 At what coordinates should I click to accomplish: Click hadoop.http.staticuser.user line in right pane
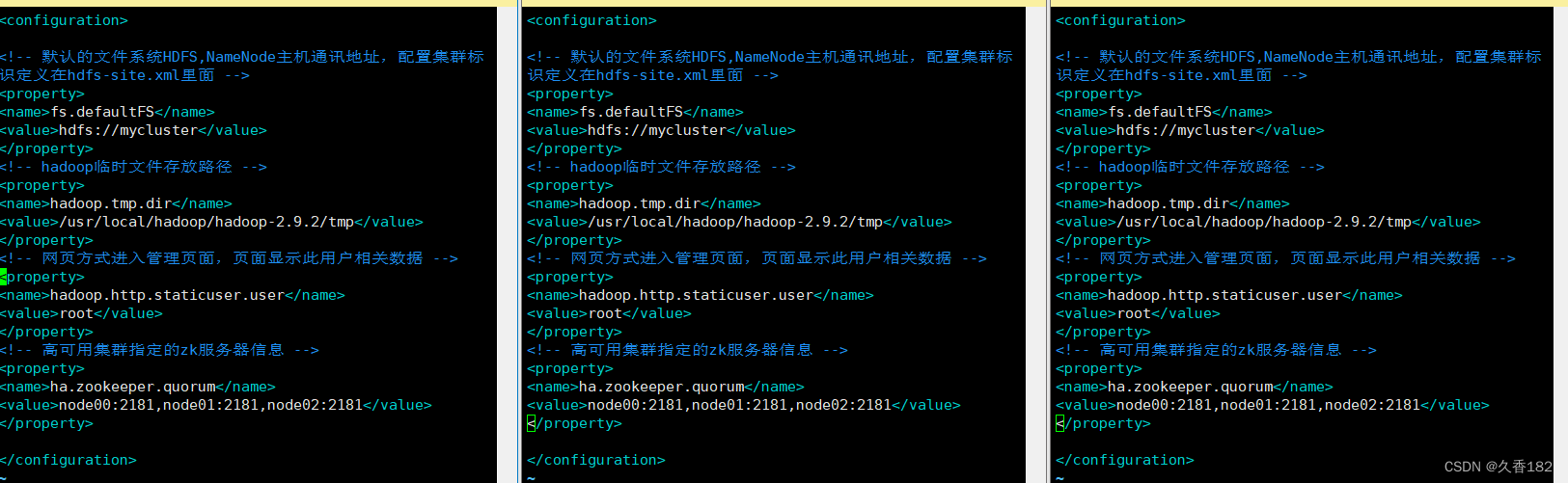click(x=1228, y=295)
